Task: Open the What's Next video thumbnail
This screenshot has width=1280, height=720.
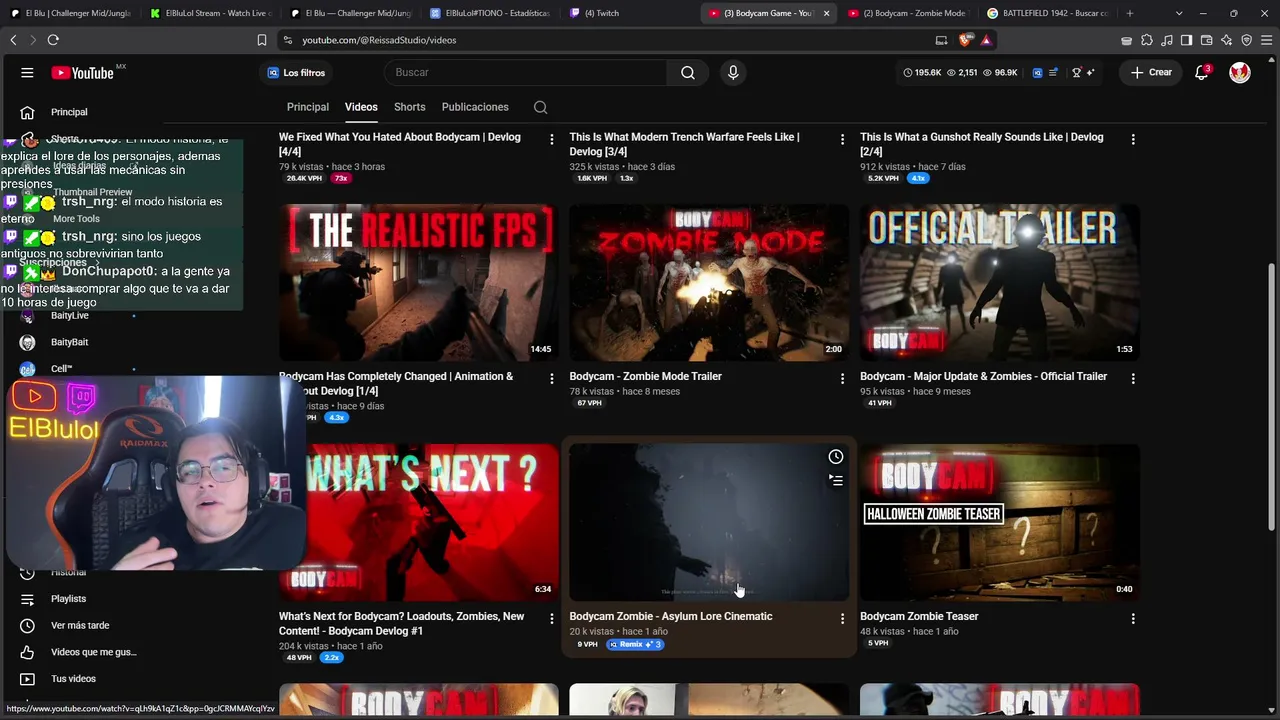Action: pos(418,522)
